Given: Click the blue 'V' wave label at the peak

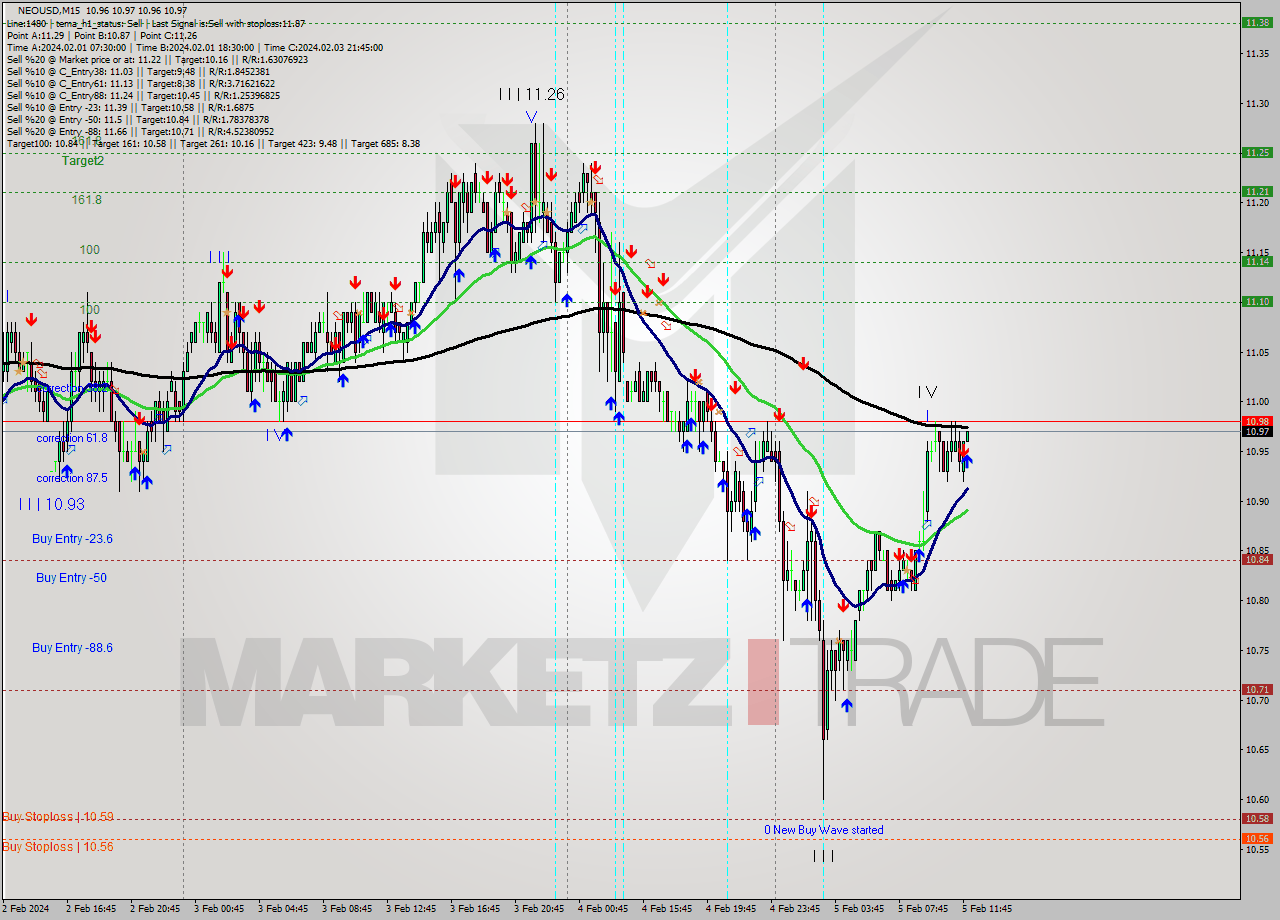Looking at the screenshot, I should [531, 116].
